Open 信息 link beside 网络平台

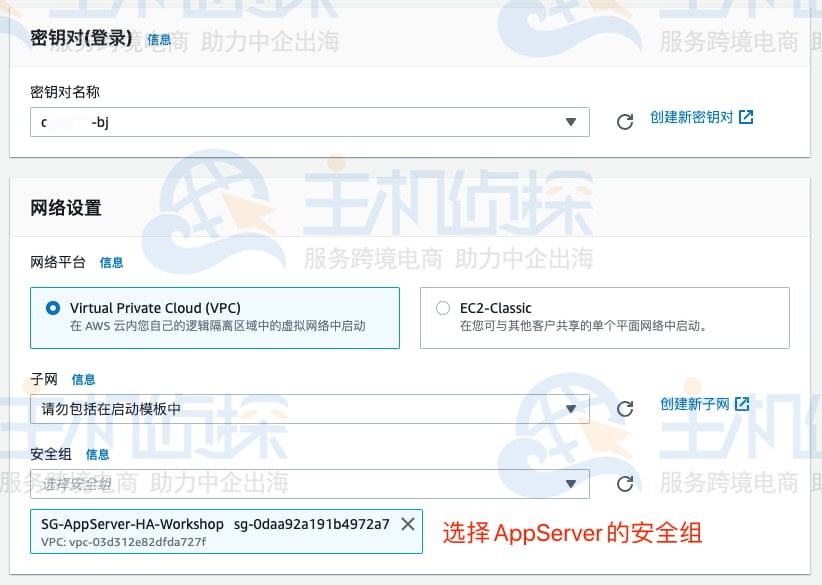point(112,262)
